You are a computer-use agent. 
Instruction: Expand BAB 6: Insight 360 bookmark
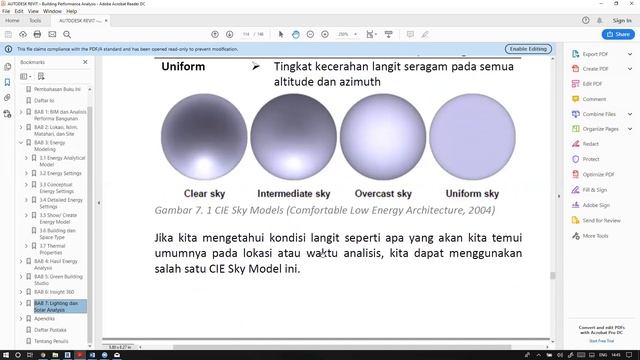click(21, 292)
